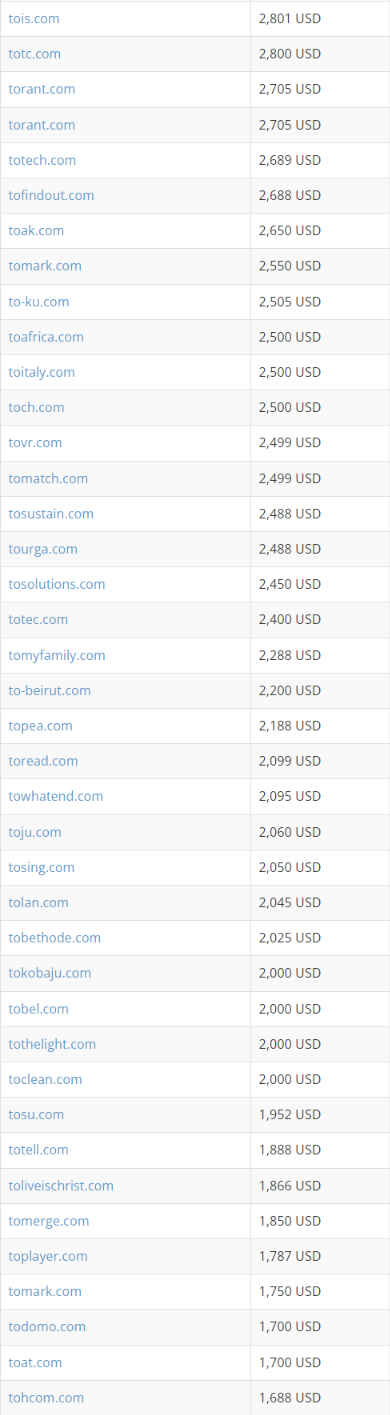
Task: Open toplayer.com domain page
Action: click(48, 1256)
